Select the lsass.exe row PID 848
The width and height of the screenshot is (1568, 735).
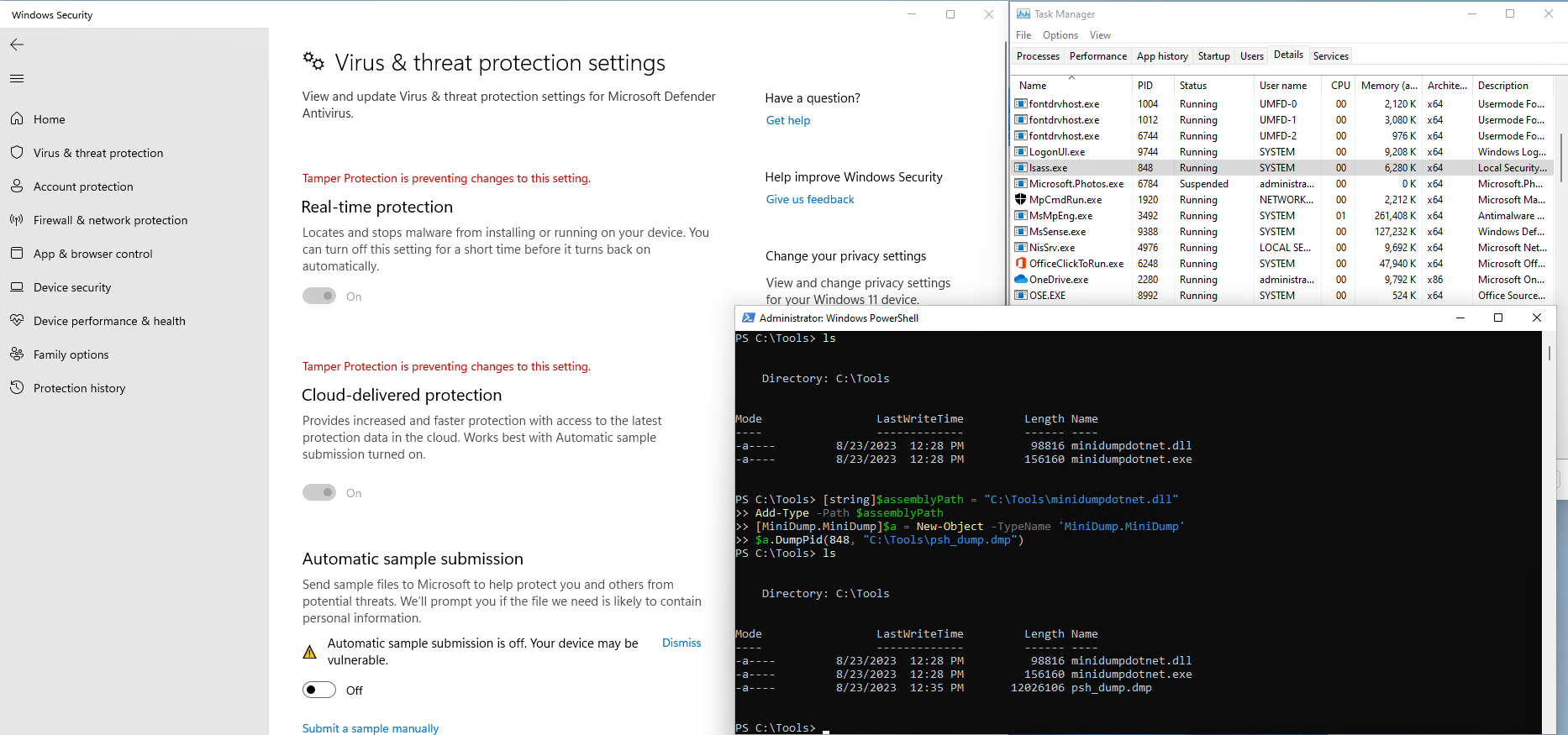pos(1282,168)
